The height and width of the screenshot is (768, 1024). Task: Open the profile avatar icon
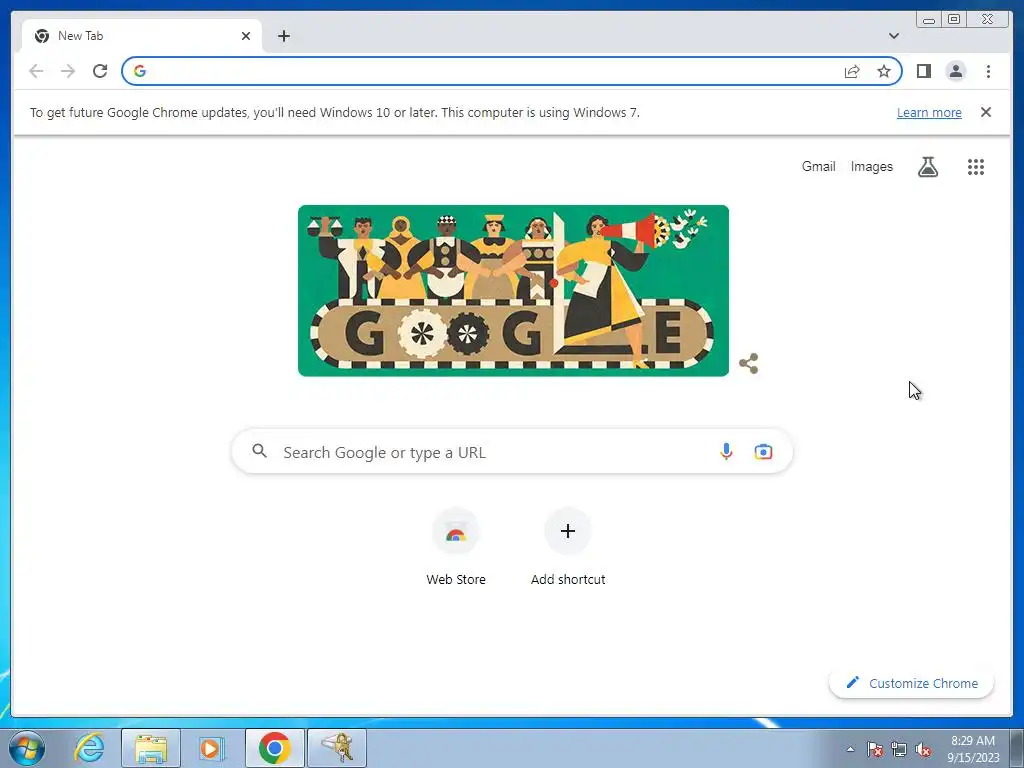click(955, 71)
